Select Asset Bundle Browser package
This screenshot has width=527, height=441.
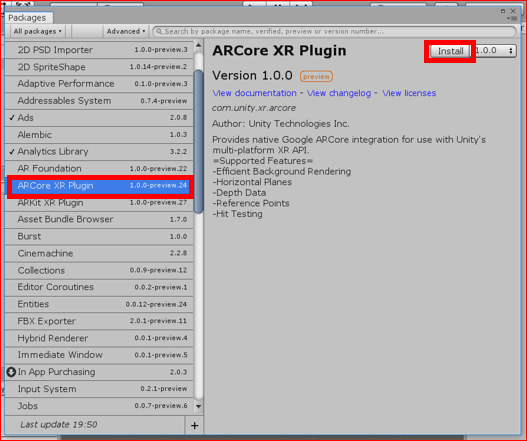tap(99, 219)
